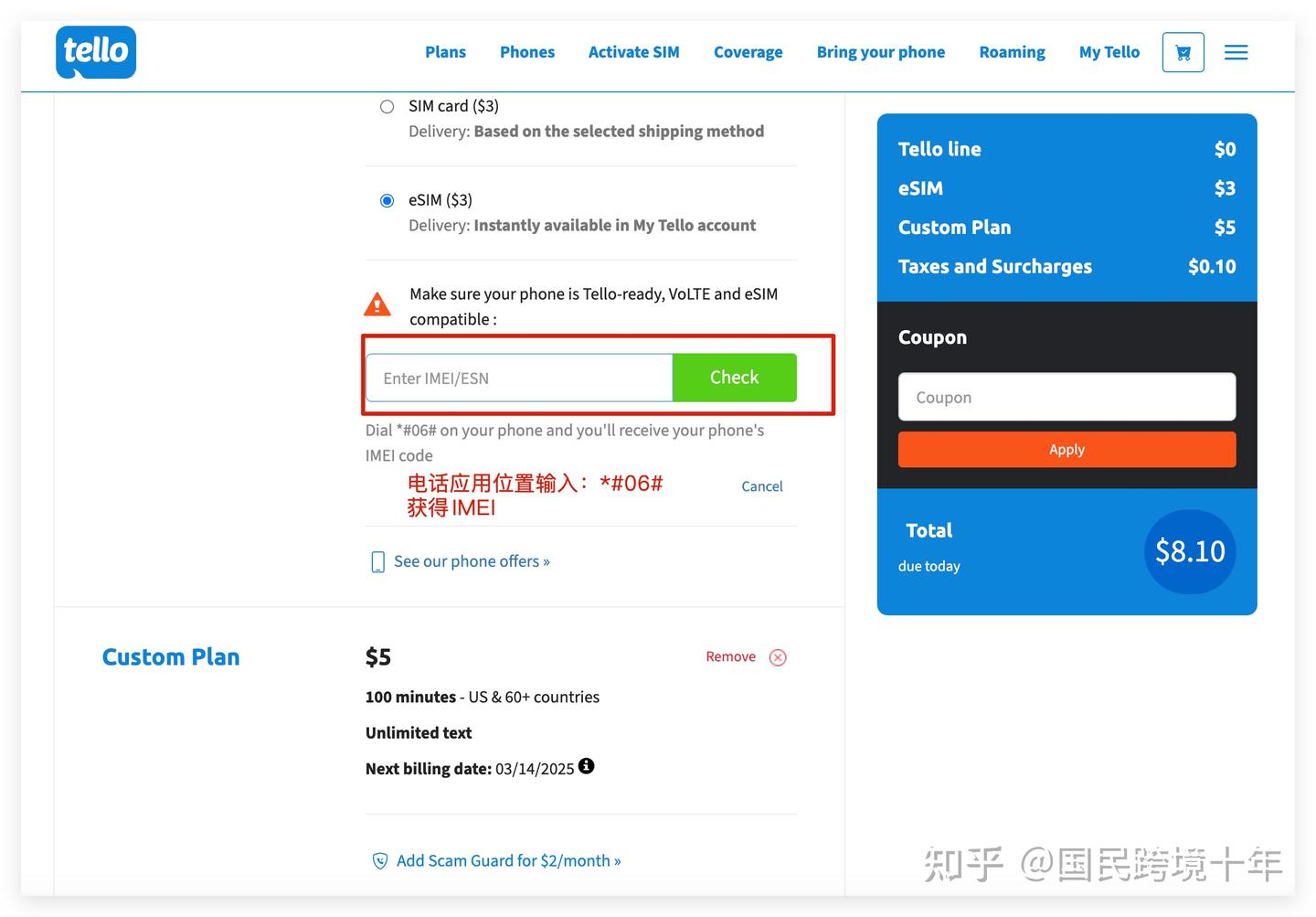Select the SIM card ($3) option
This screenshot has width=1316, height=917.
[x=387, y=107]
